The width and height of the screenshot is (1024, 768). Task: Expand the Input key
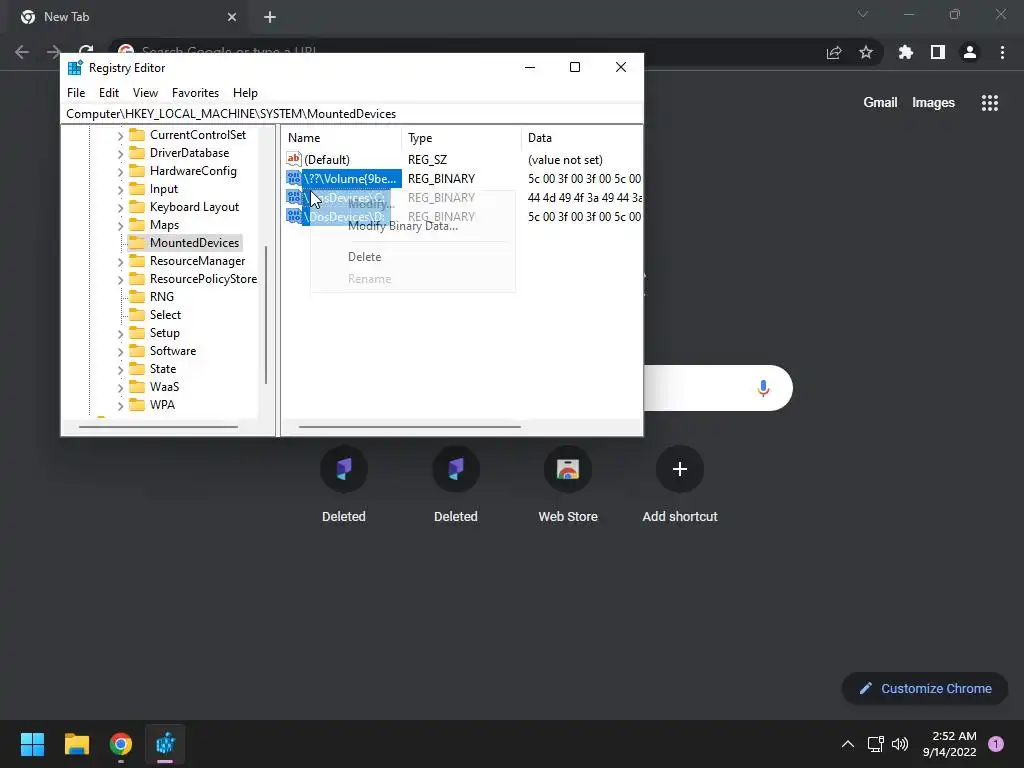[x=120, y=189]
